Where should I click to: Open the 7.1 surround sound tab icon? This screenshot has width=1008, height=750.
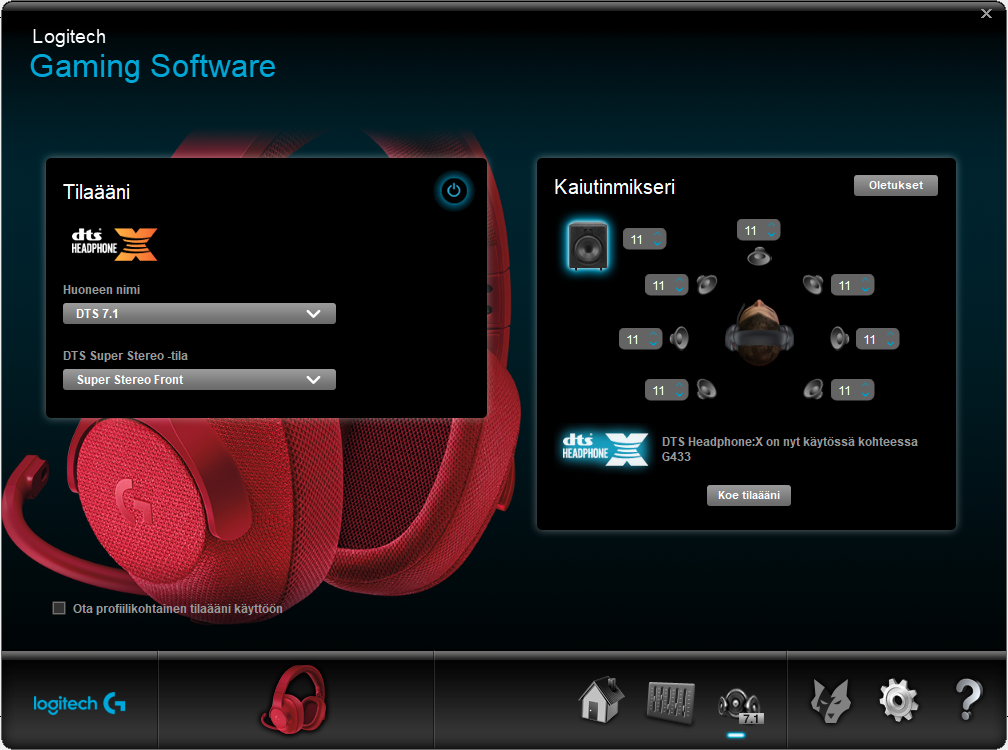pos(740,706)
